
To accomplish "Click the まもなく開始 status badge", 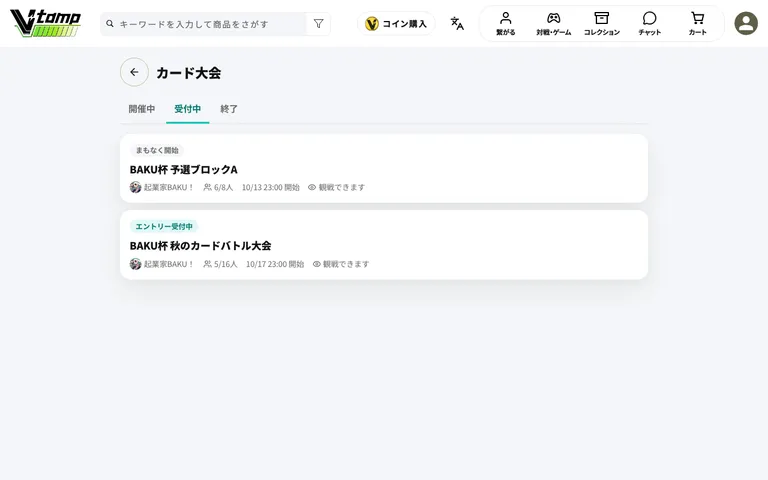I will click(157, 150).
